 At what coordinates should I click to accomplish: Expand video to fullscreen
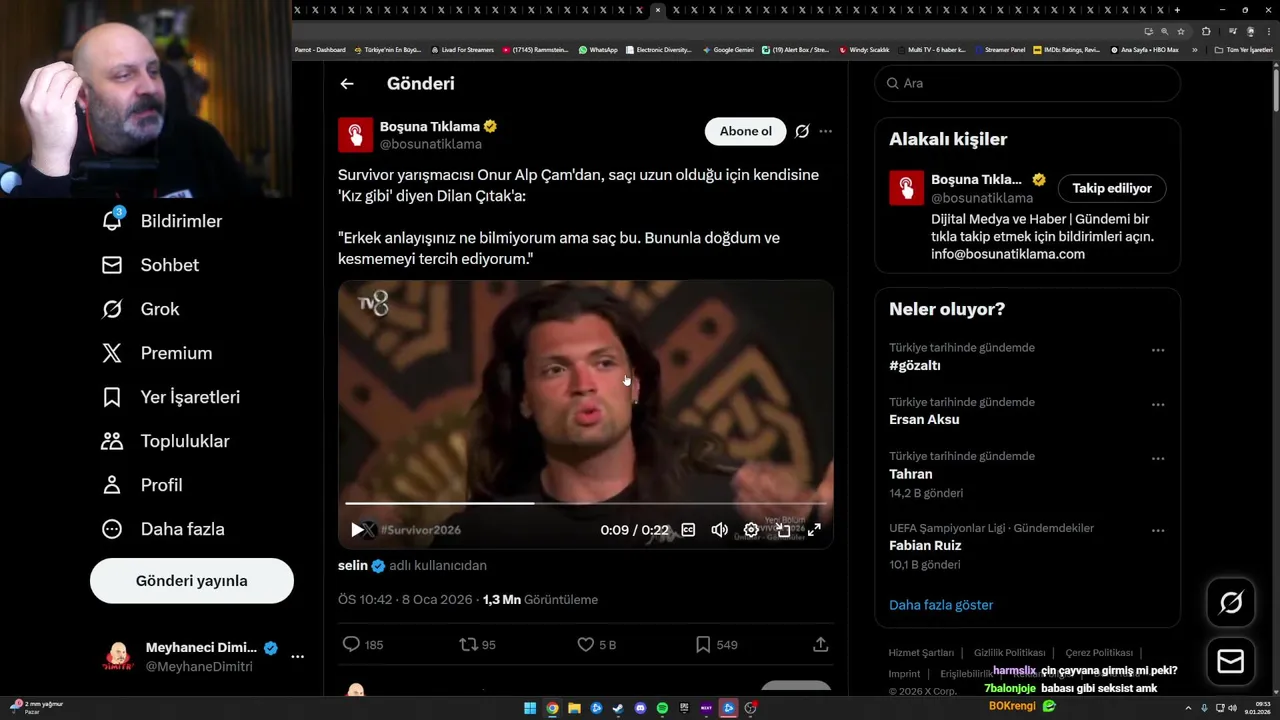[814, 530]
